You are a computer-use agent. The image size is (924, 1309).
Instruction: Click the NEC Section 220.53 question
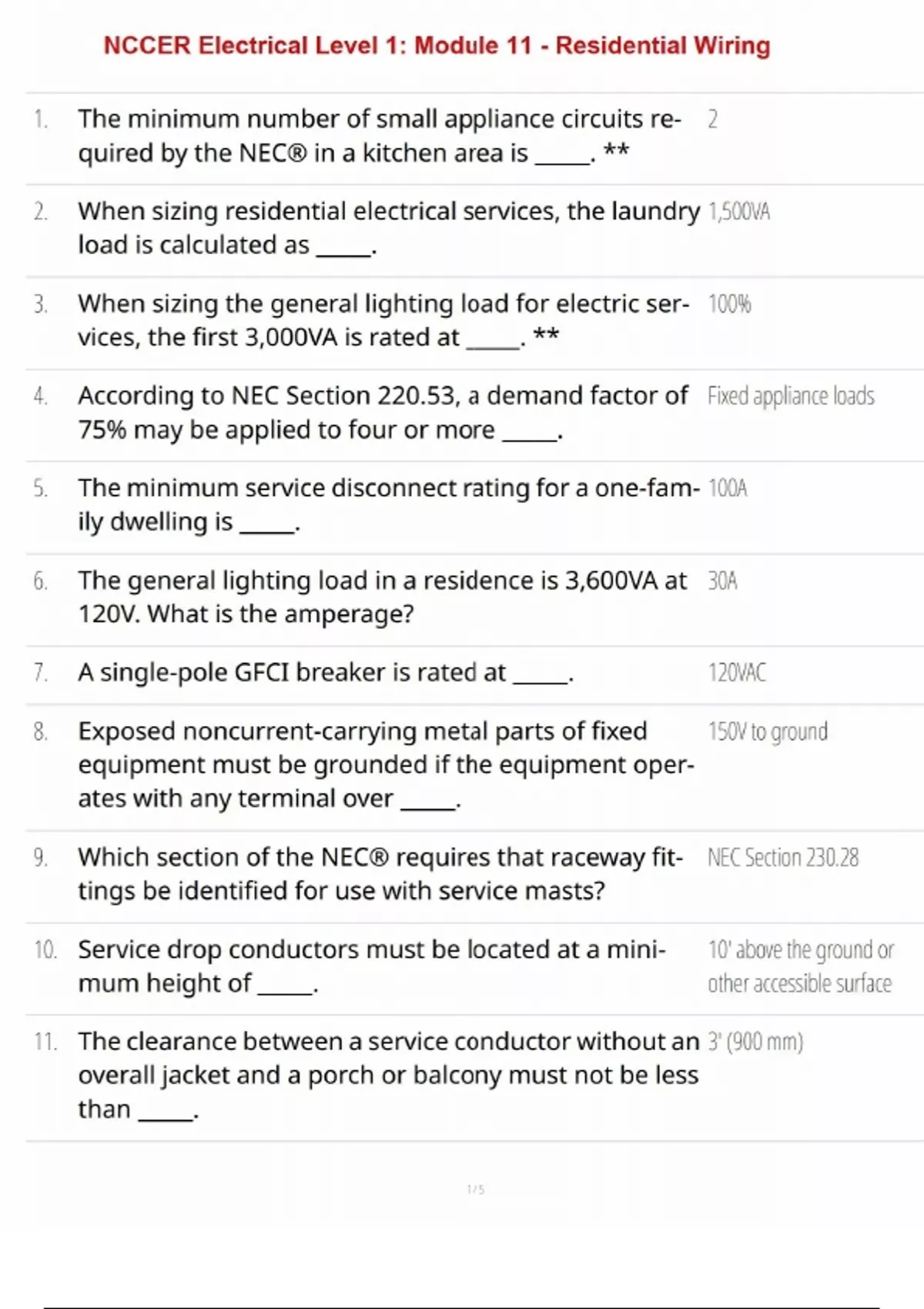click(382, 413)
